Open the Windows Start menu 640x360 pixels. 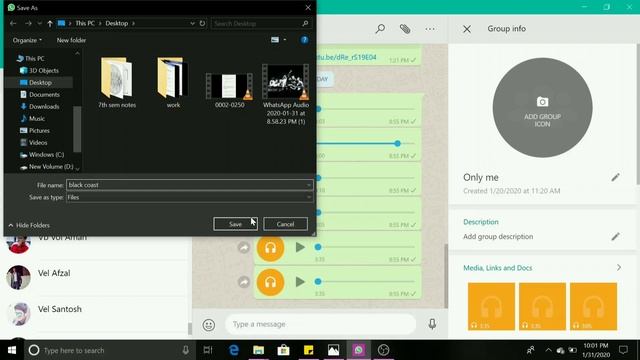[12, 350]
